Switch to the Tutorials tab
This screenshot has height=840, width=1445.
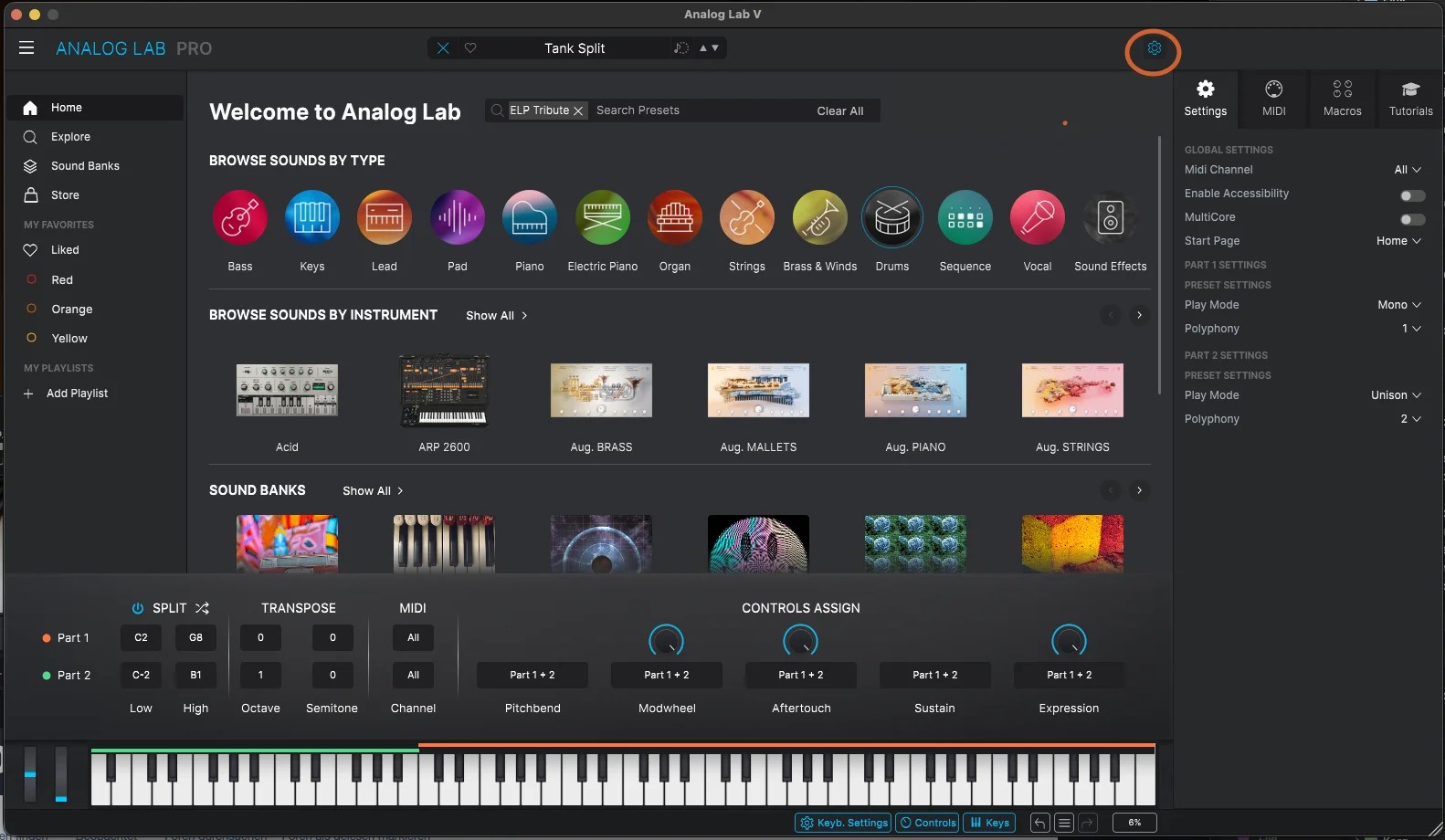[x=1410, y=99]
